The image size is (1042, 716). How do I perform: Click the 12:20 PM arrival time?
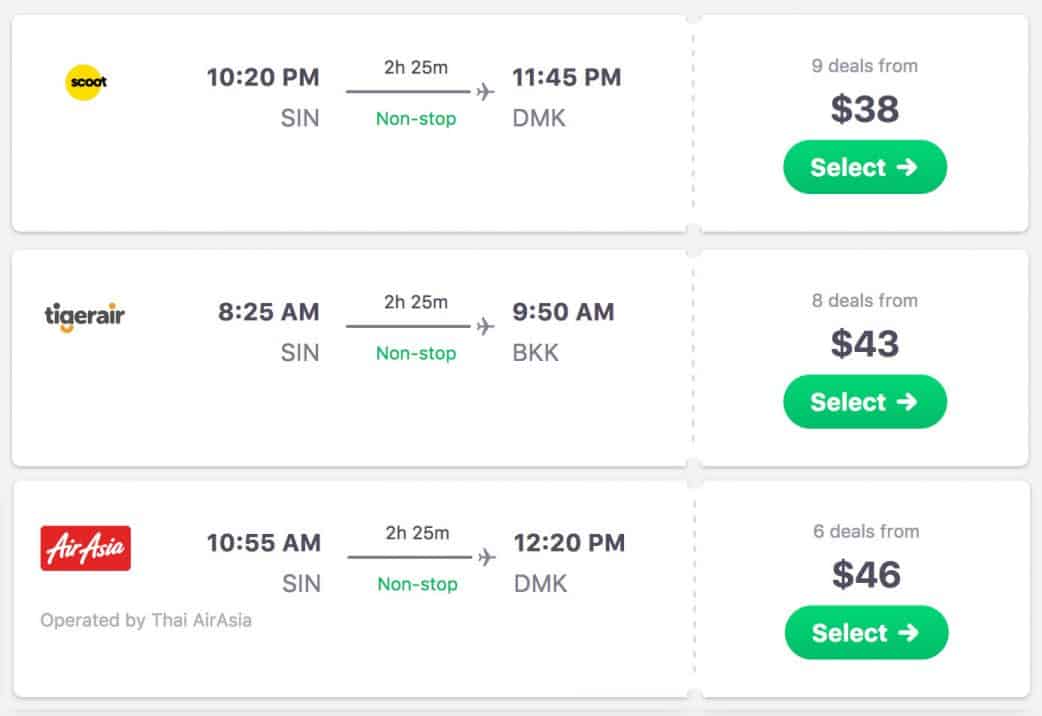tap(569, 543)
